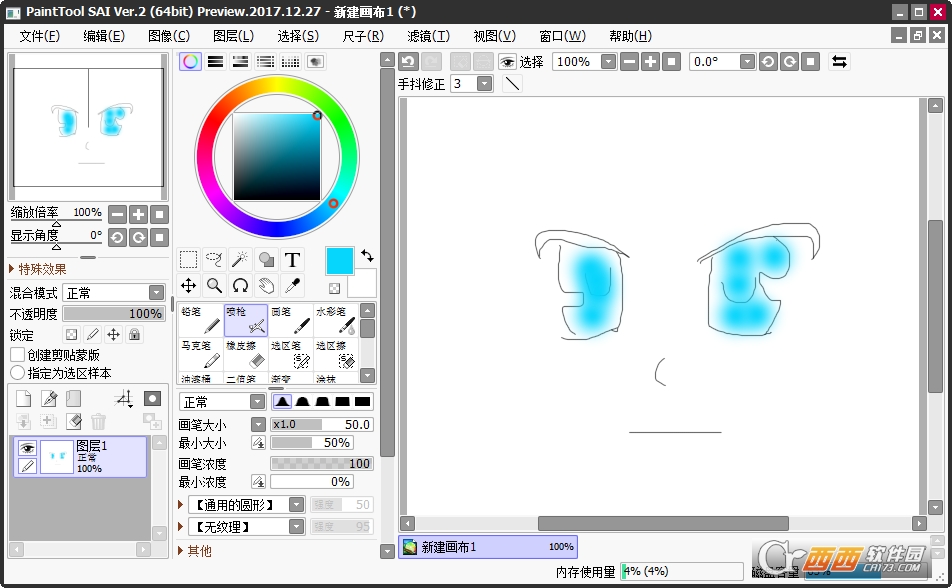Clear the layer with eraser icon
This screenshot has height=588, width=952.
click(x=73, y=421)
